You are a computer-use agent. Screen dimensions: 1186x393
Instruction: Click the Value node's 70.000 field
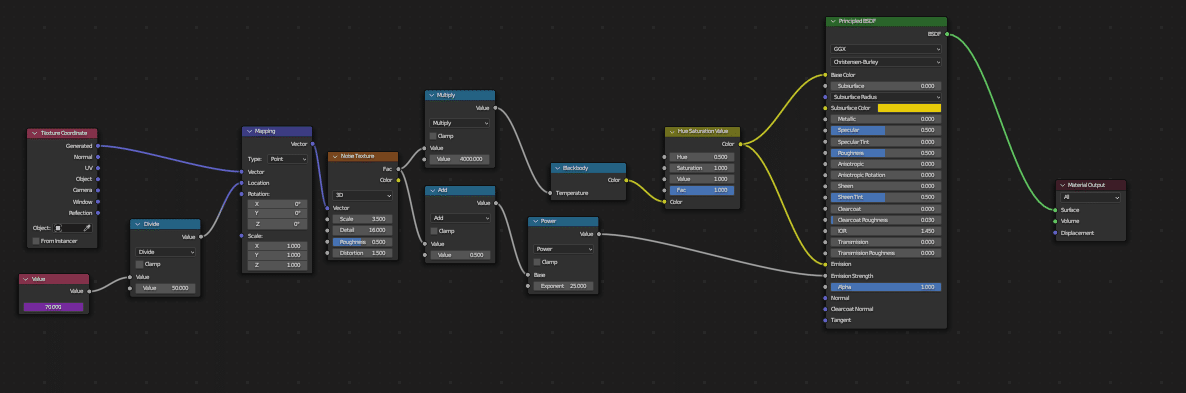point(54,307)
